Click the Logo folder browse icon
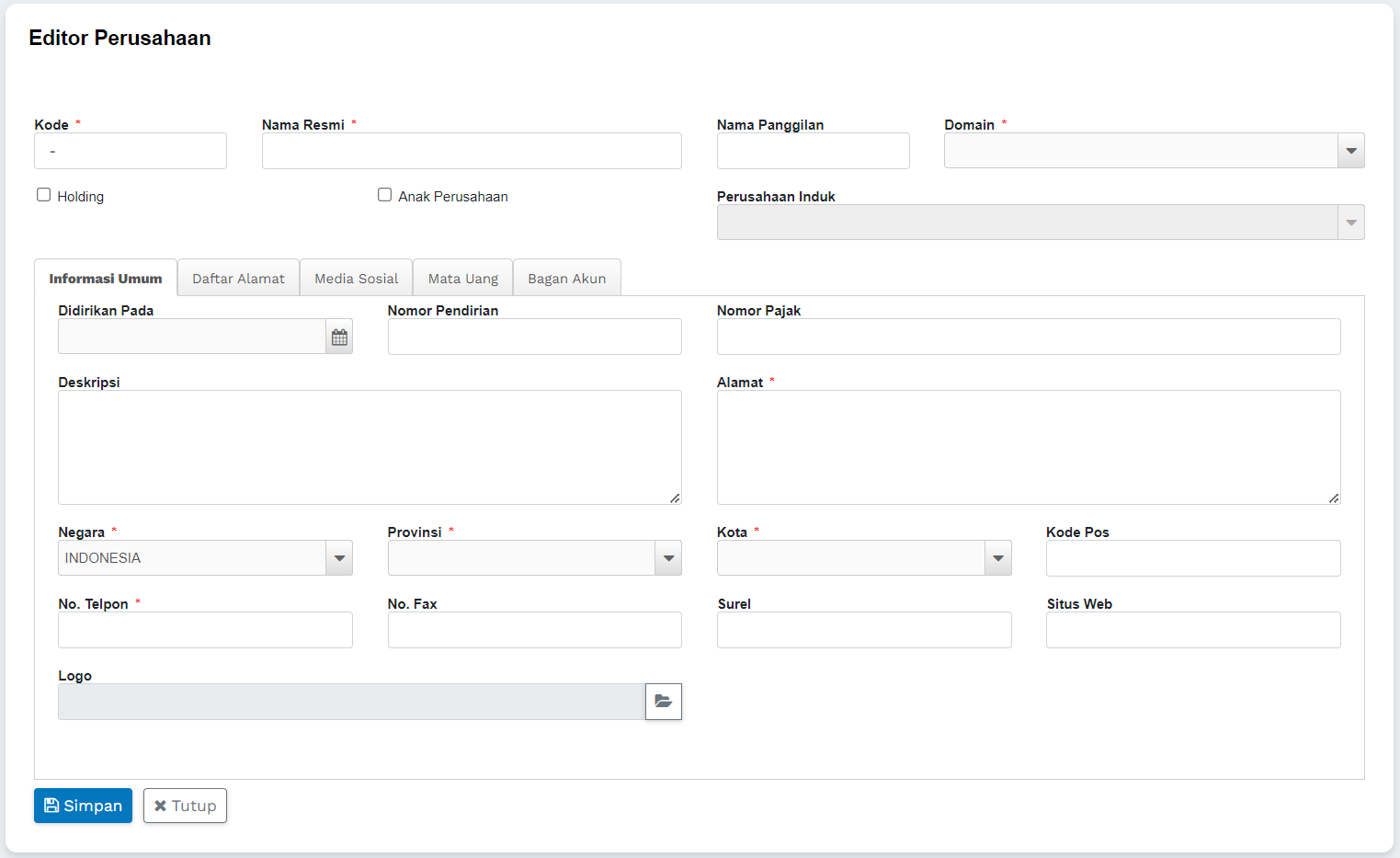Screen dimensions: 1400x858 (x=663, y=702)
